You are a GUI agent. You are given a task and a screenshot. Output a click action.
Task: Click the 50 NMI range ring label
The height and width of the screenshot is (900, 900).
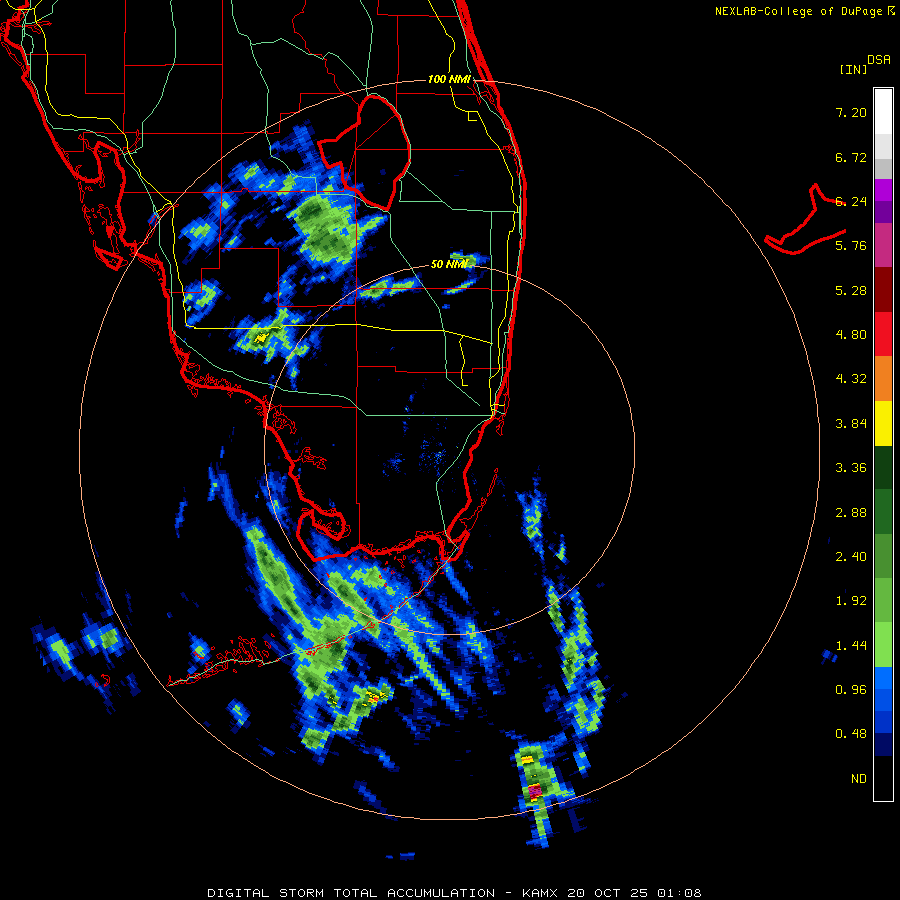pos(449,264)
